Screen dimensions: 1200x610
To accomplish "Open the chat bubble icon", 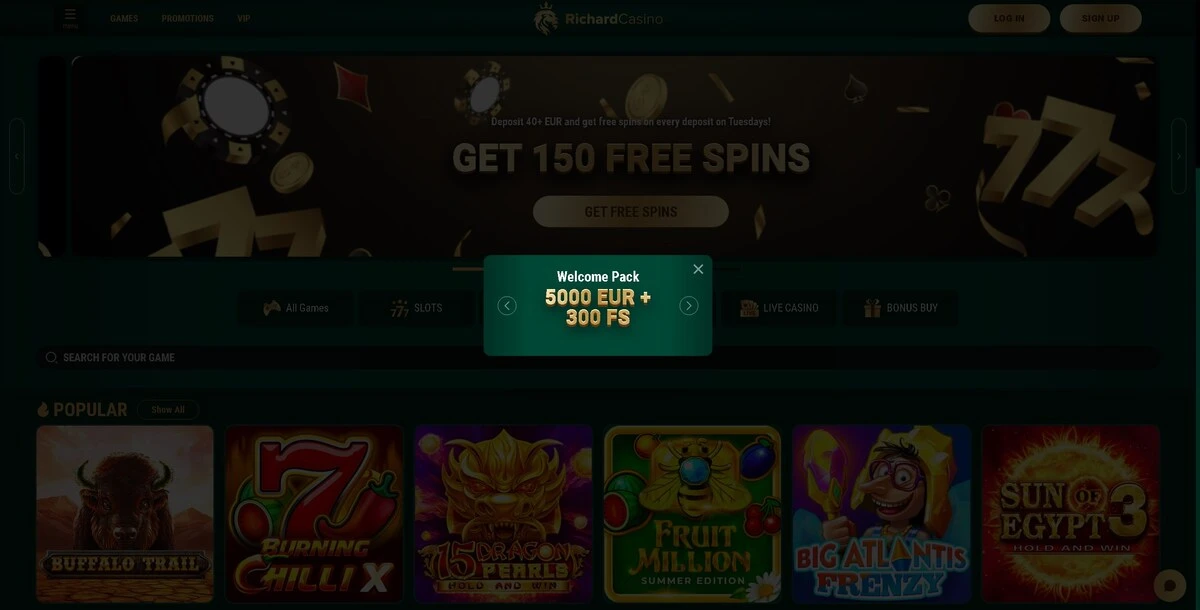I will (1169, 585).
